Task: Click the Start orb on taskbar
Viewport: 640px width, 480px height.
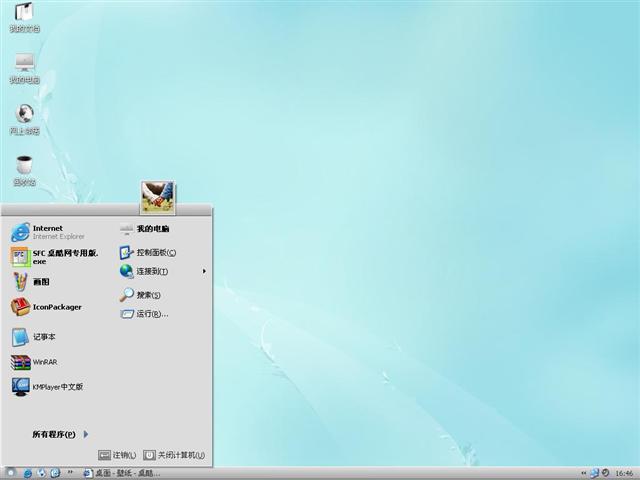Action: pyautogui.click(x=10, y=473)
